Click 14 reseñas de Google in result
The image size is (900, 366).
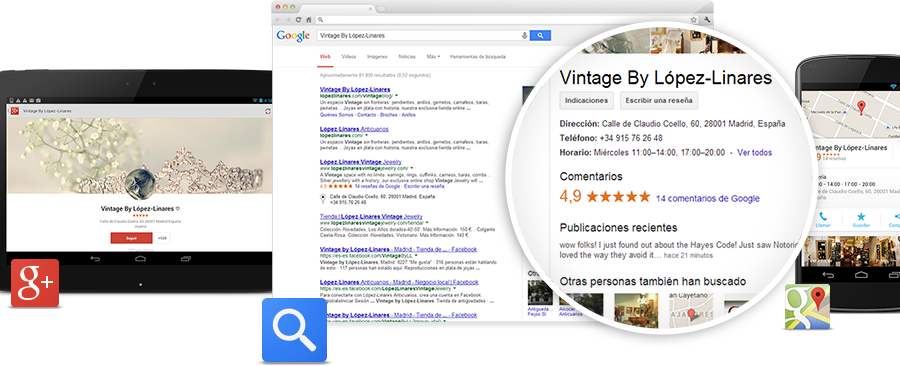[x=377, y=186]
